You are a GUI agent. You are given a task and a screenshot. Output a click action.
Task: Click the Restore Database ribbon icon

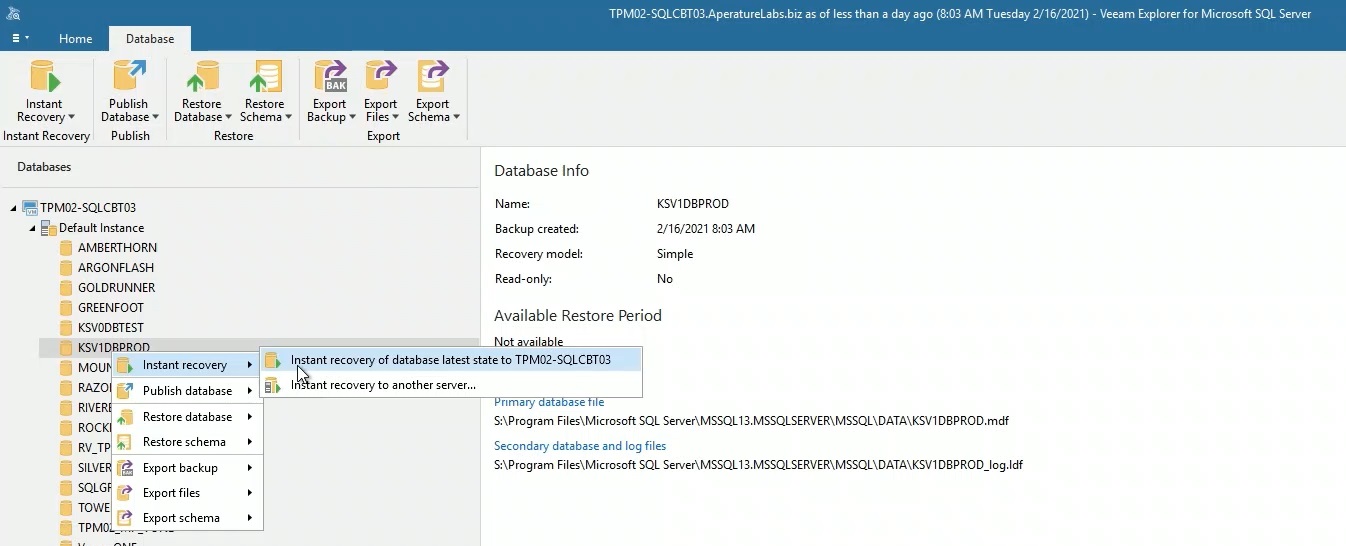202,78
